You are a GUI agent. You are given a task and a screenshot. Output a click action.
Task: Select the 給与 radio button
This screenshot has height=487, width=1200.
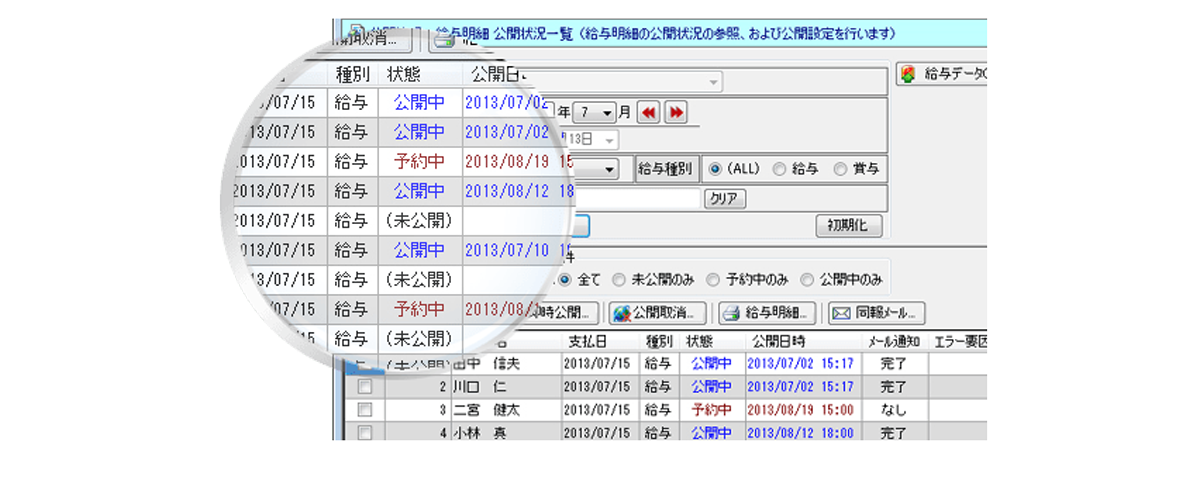tap(780, 169)
